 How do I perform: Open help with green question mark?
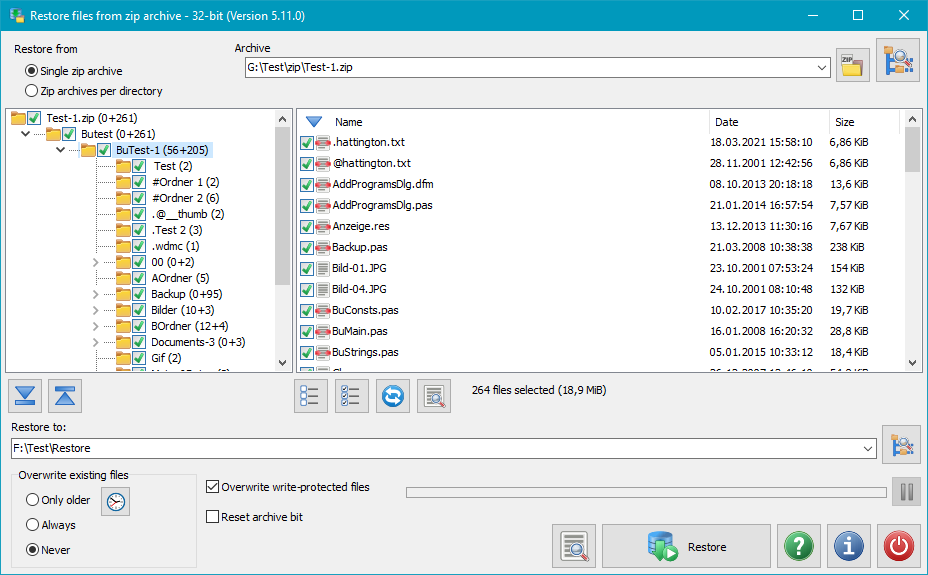coord(799,545)
